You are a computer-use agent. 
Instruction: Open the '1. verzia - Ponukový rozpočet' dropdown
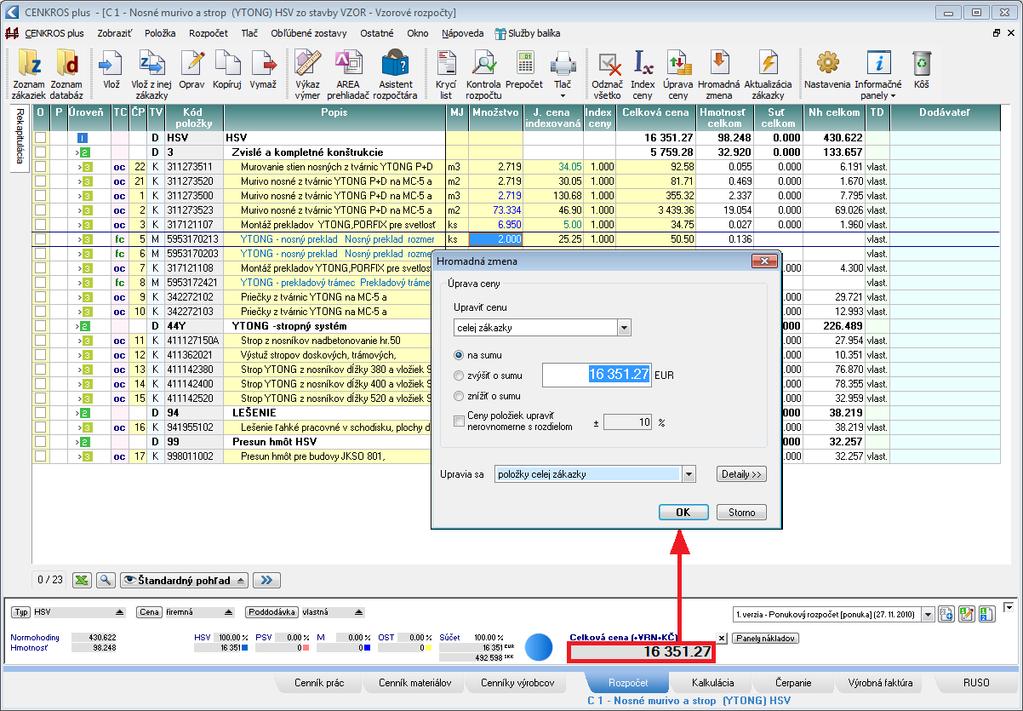coord(928,614)
